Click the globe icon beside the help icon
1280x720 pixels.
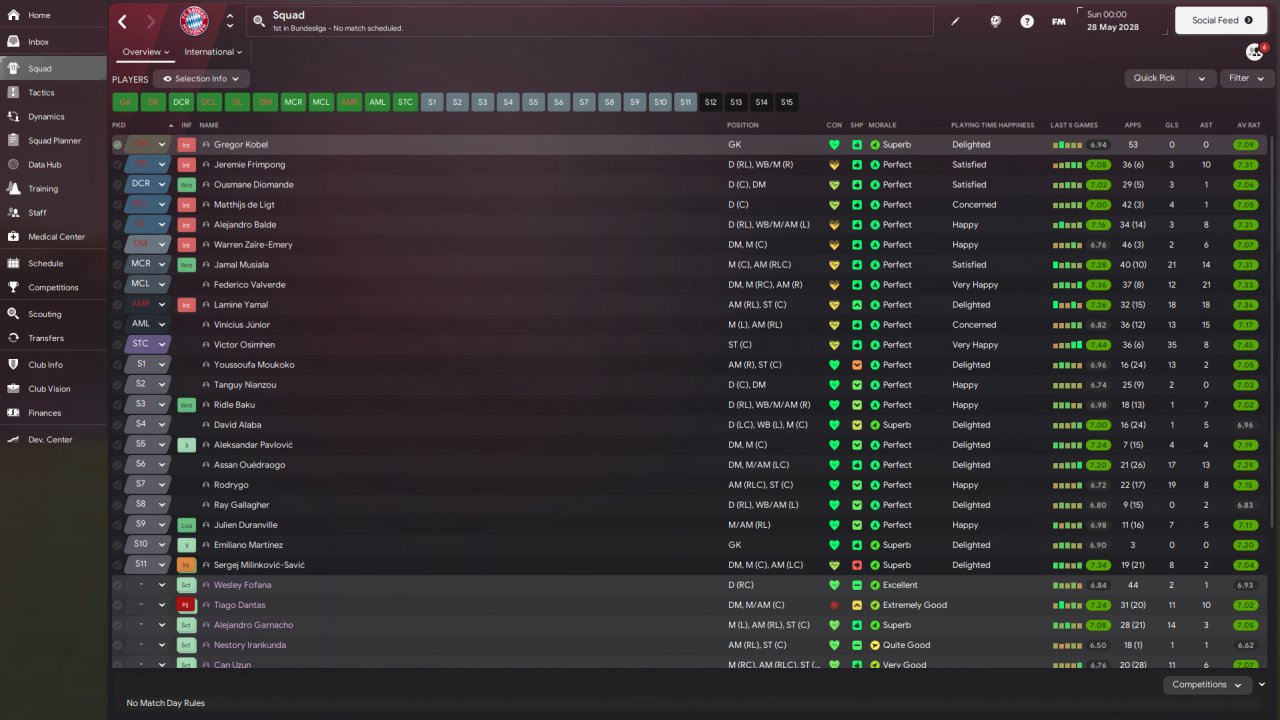(x=995, y=21)
